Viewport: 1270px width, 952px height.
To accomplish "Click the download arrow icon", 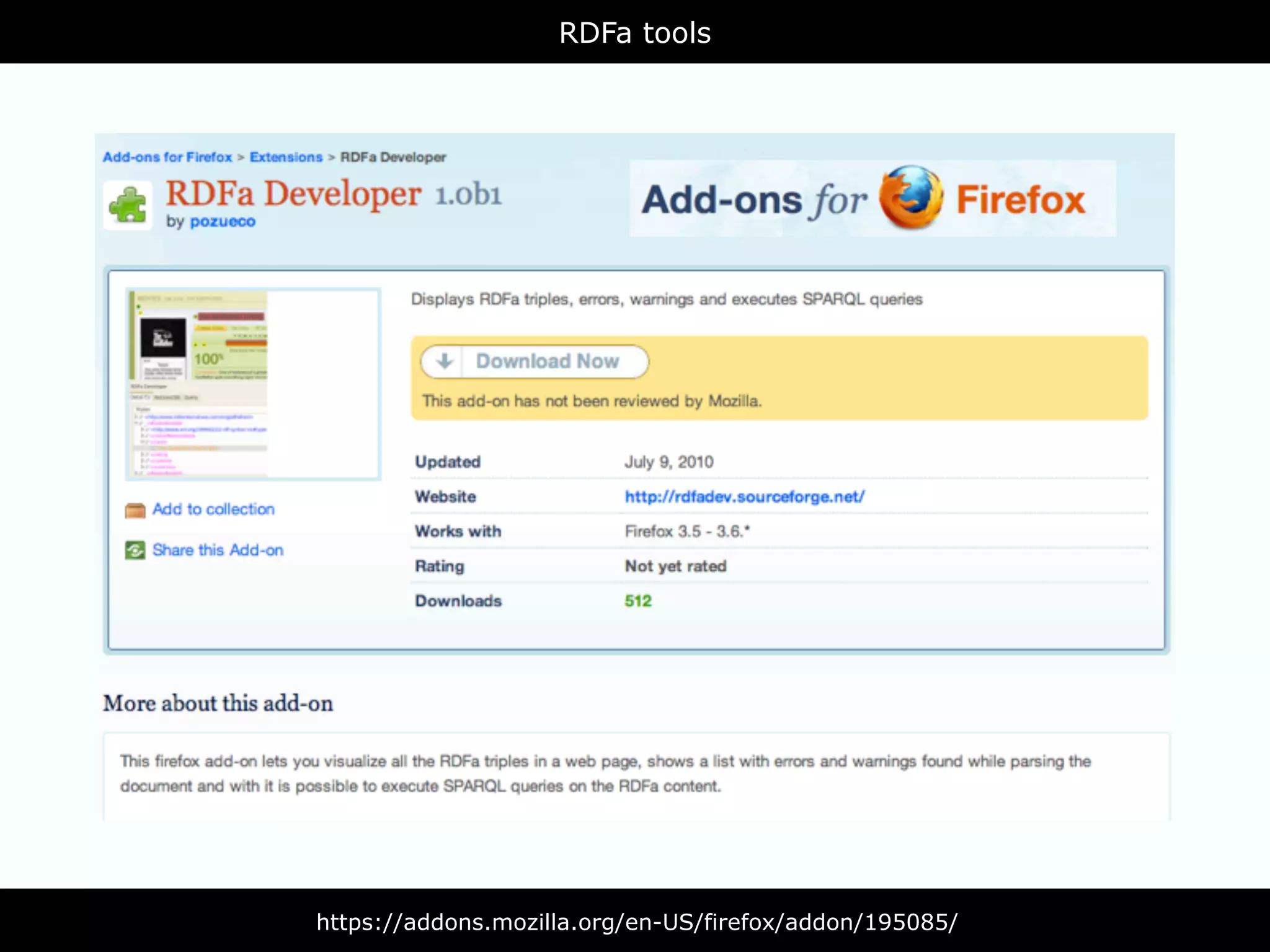I will coord(444,361).
